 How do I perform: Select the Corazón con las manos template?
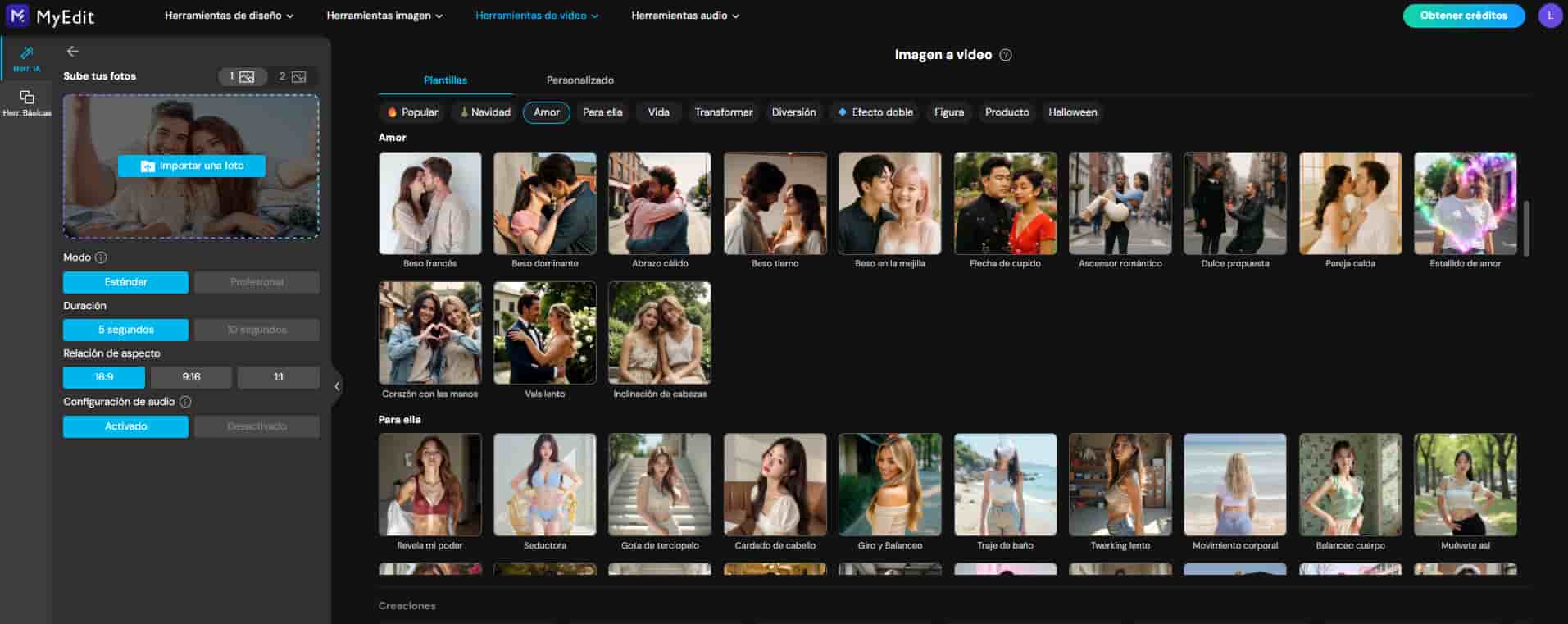tap(430, 333)
